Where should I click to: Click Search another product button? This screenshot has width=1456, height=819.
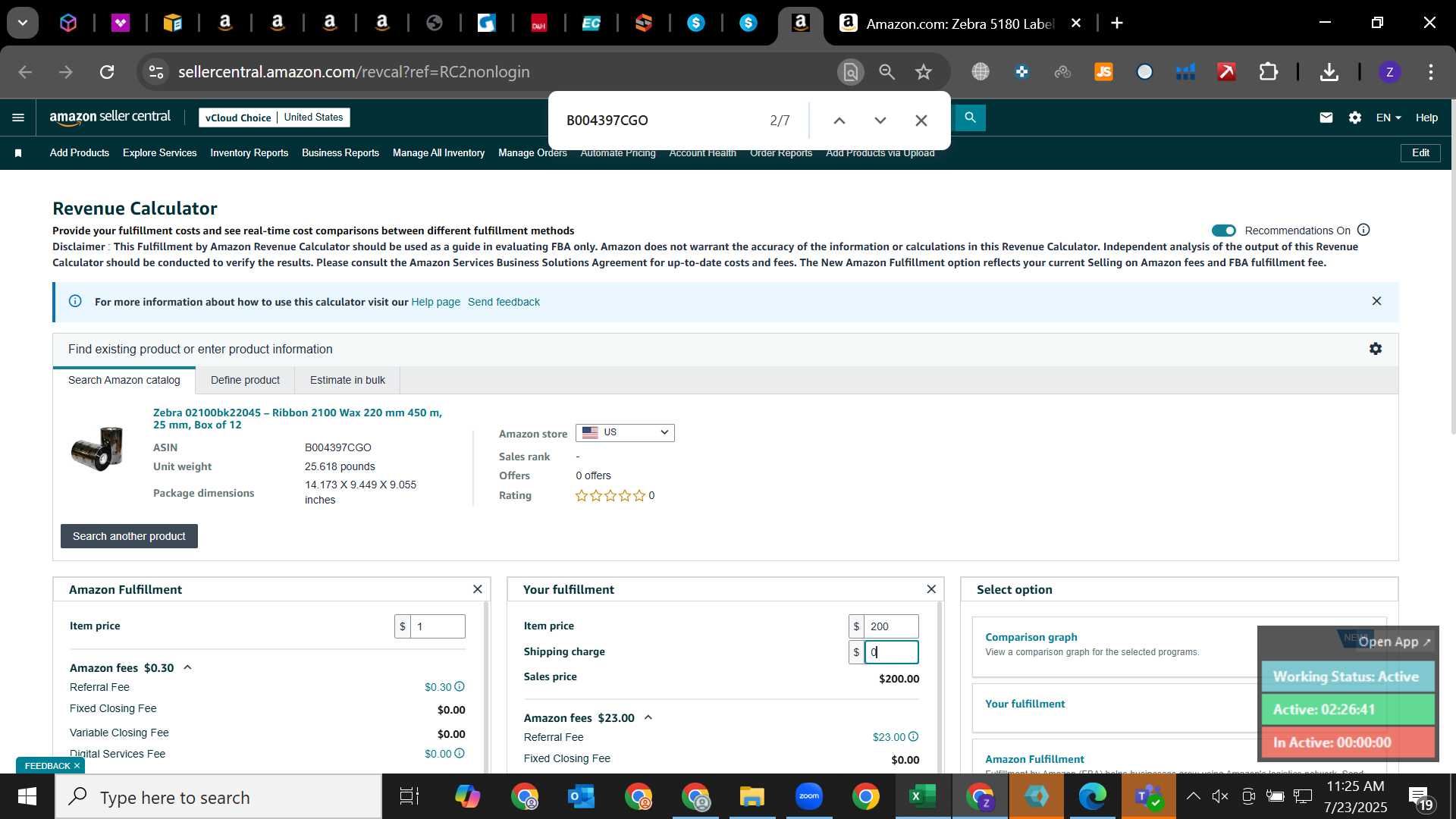[x=129, y=536]
